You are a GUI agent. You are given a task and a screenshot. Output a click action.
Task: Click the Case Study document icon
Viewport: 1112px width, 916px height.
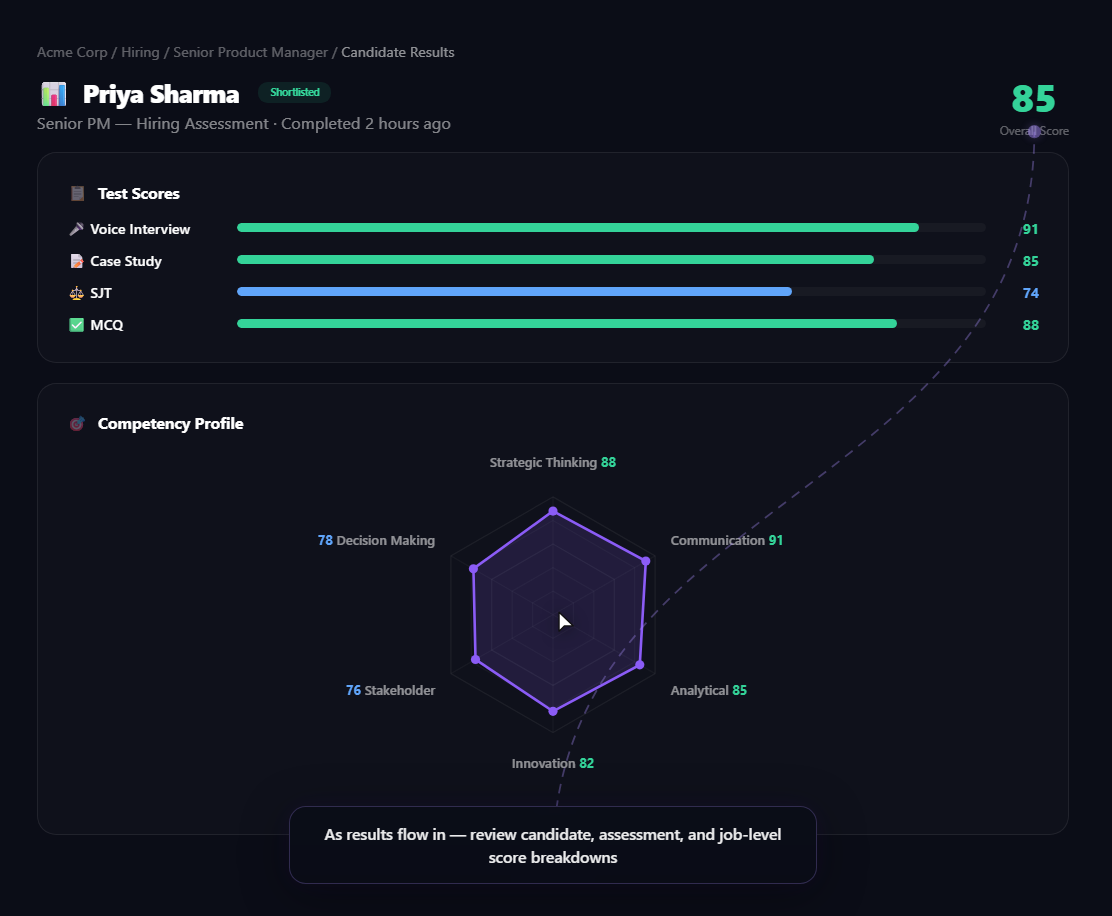point(77,261)
